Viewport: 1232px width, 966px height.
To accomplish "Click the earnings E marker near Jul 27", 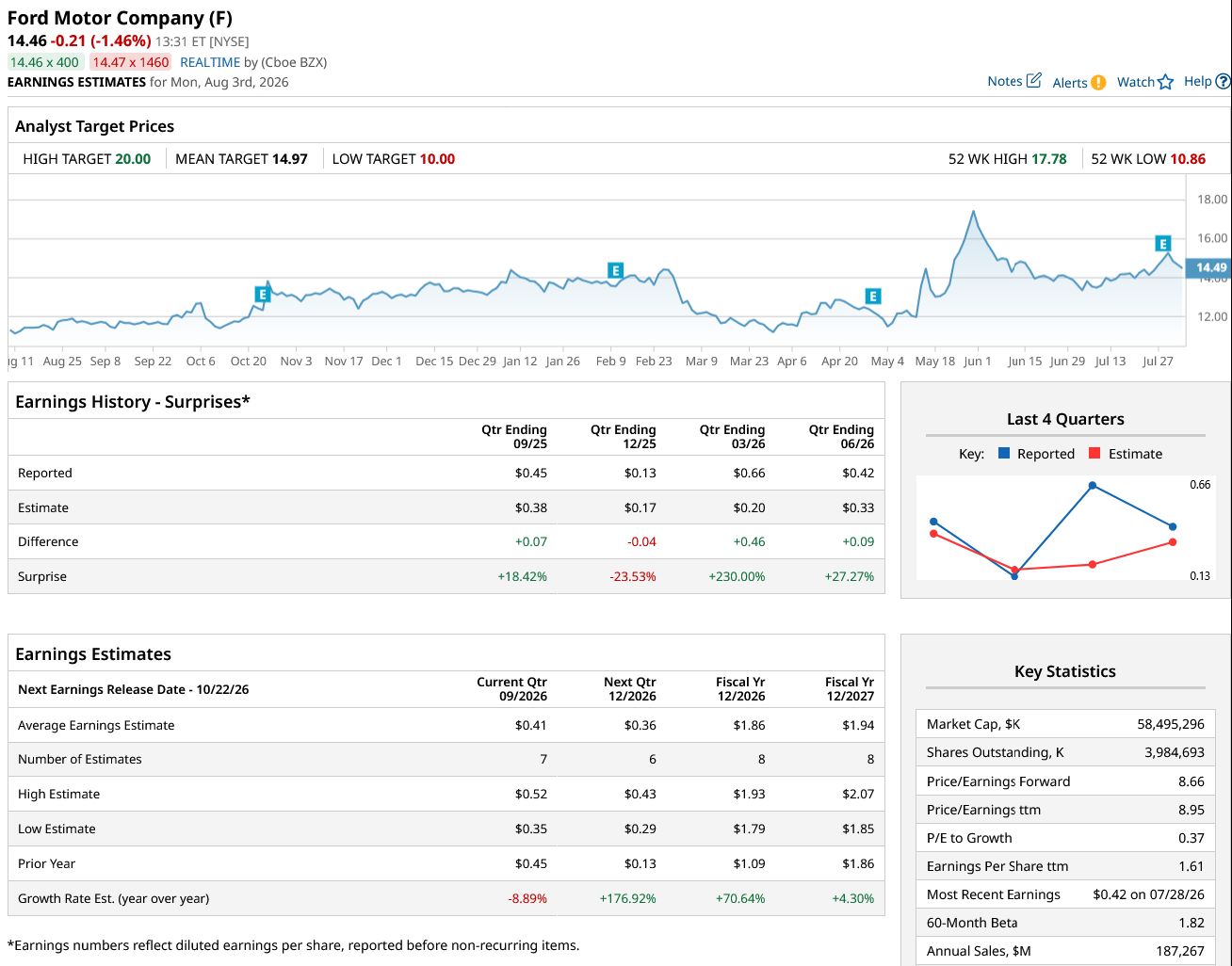I will (x=1163, y=244).
